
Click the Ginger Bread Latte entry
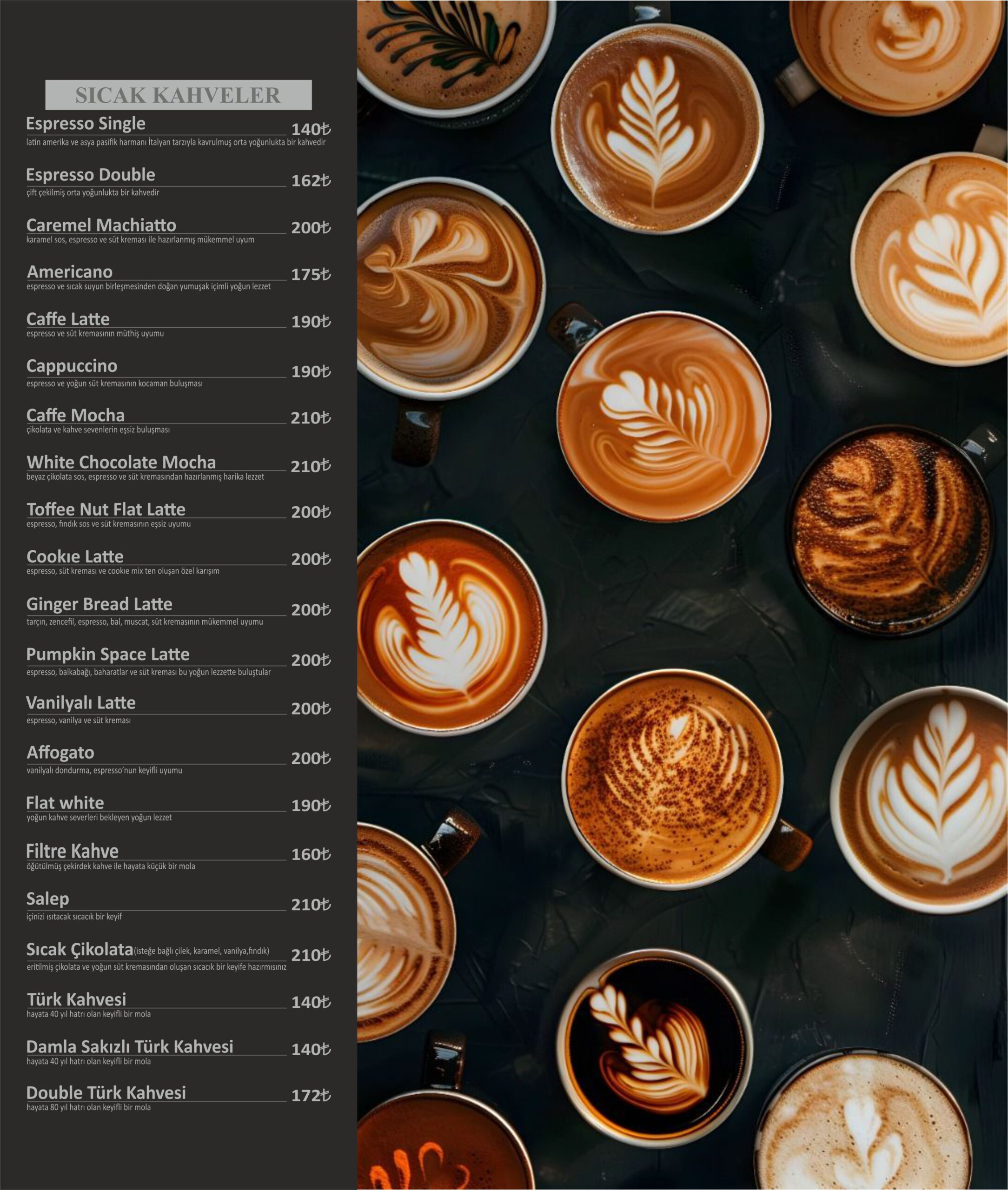tap(99, 604)
